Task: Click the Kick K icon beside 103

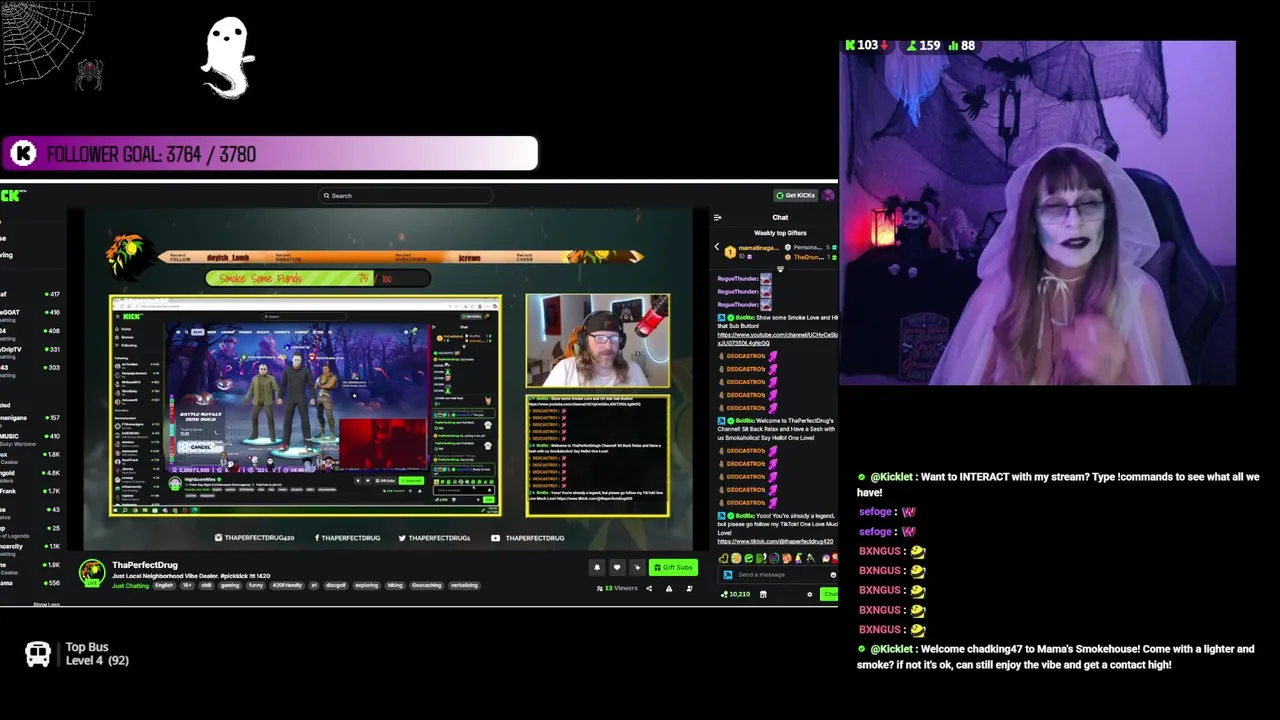Action: pyautogui.click(x=850, y=45)
